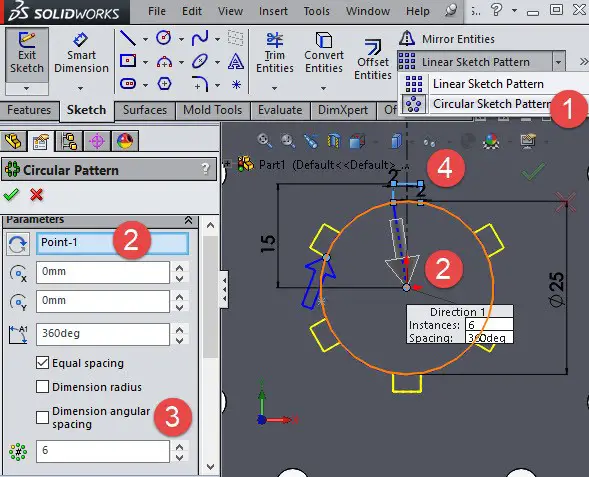589x477 pixels.
Task: Click the Point-1 pattern center field
Action: tap(112, 243)
